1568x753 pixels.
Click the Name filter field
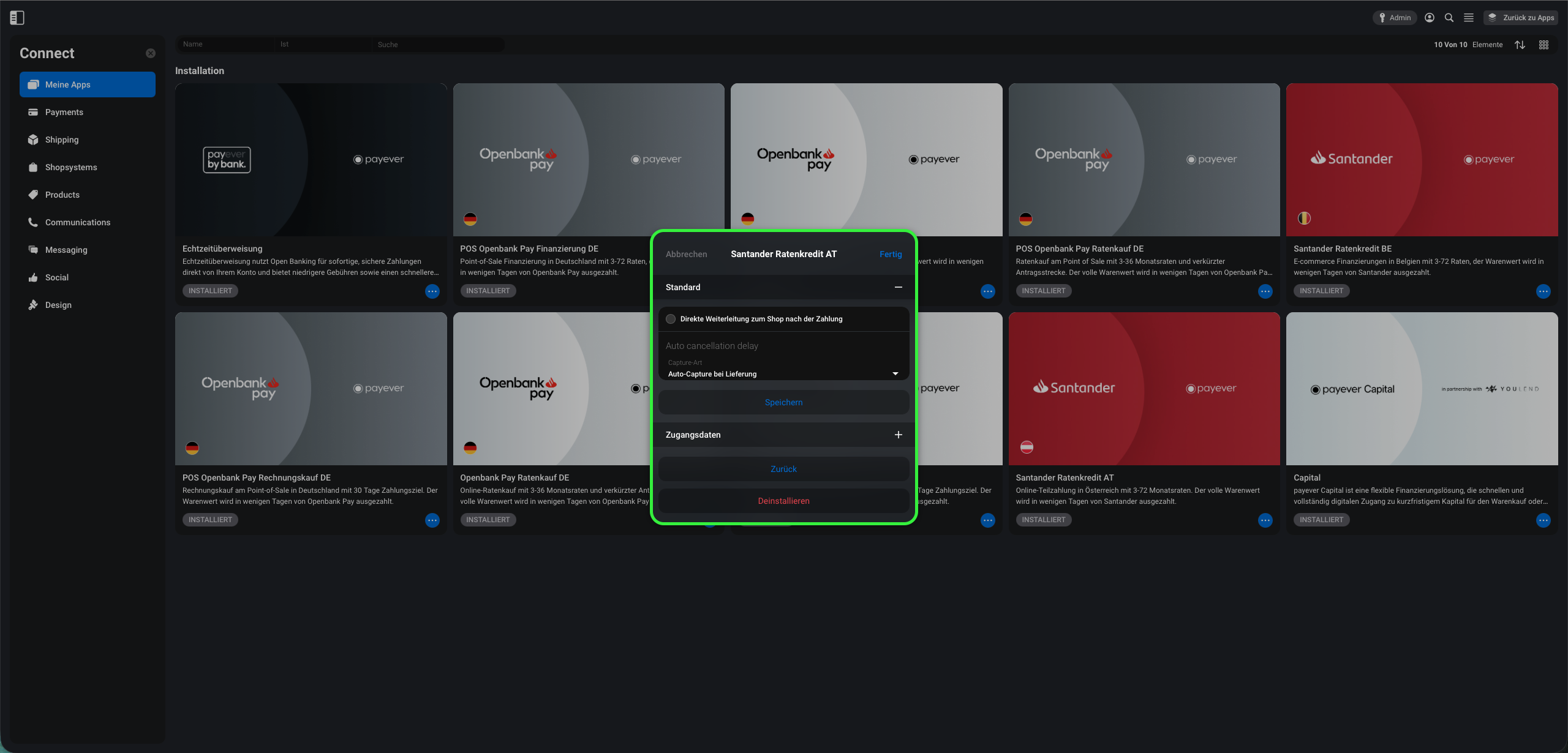pos(225,44)
